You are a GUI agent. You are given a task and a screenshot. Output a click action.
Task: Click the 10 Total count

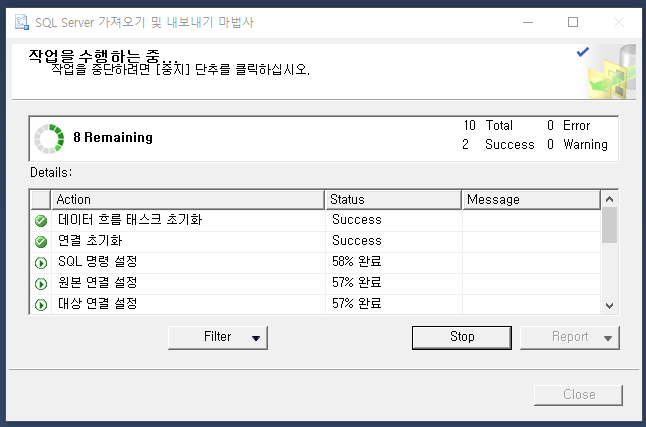pyautogui.click(x=488, y=125)
